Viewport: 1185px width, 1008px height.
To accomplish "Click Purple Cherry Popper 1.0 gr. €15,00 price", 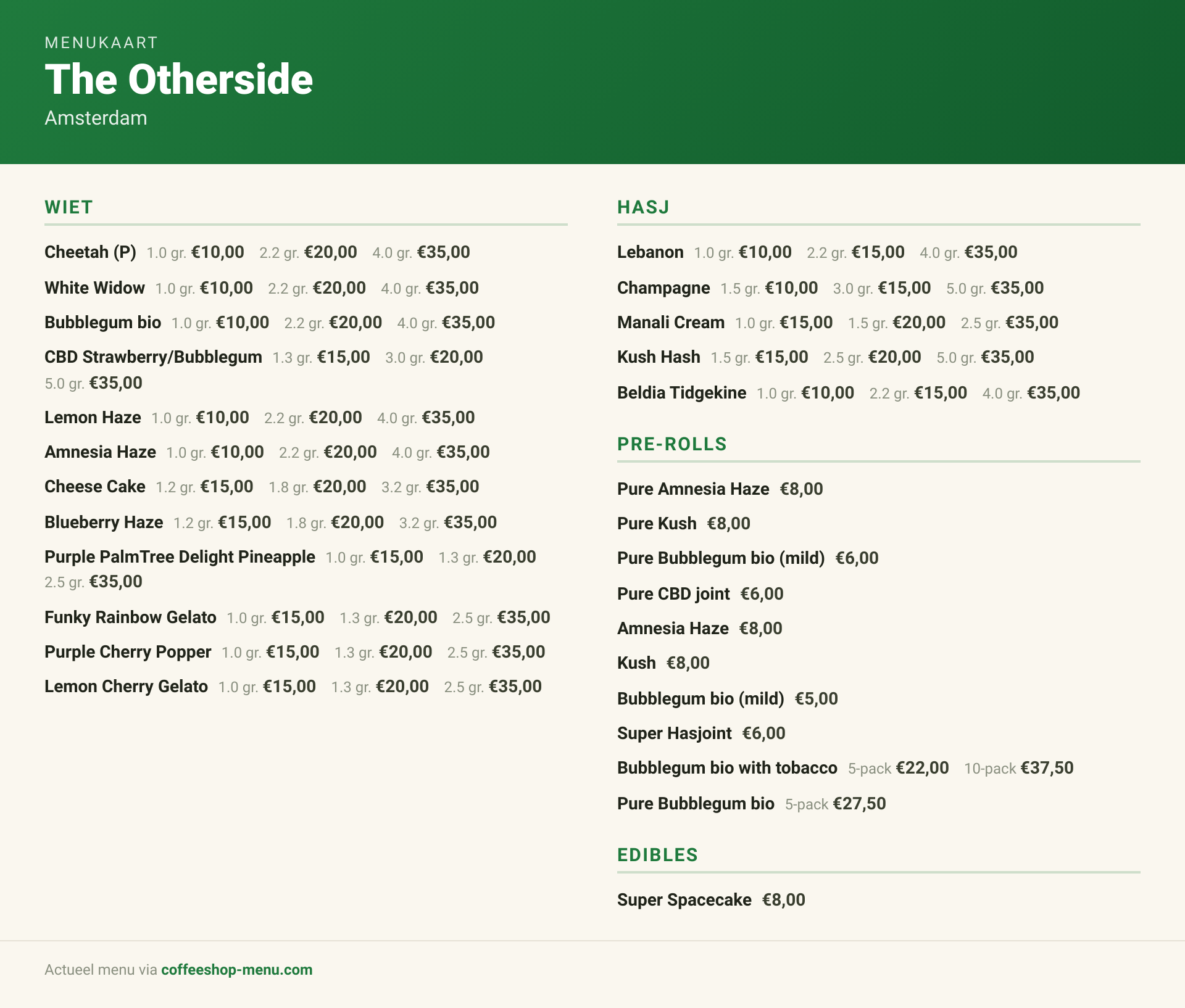I will pos(270,652).
